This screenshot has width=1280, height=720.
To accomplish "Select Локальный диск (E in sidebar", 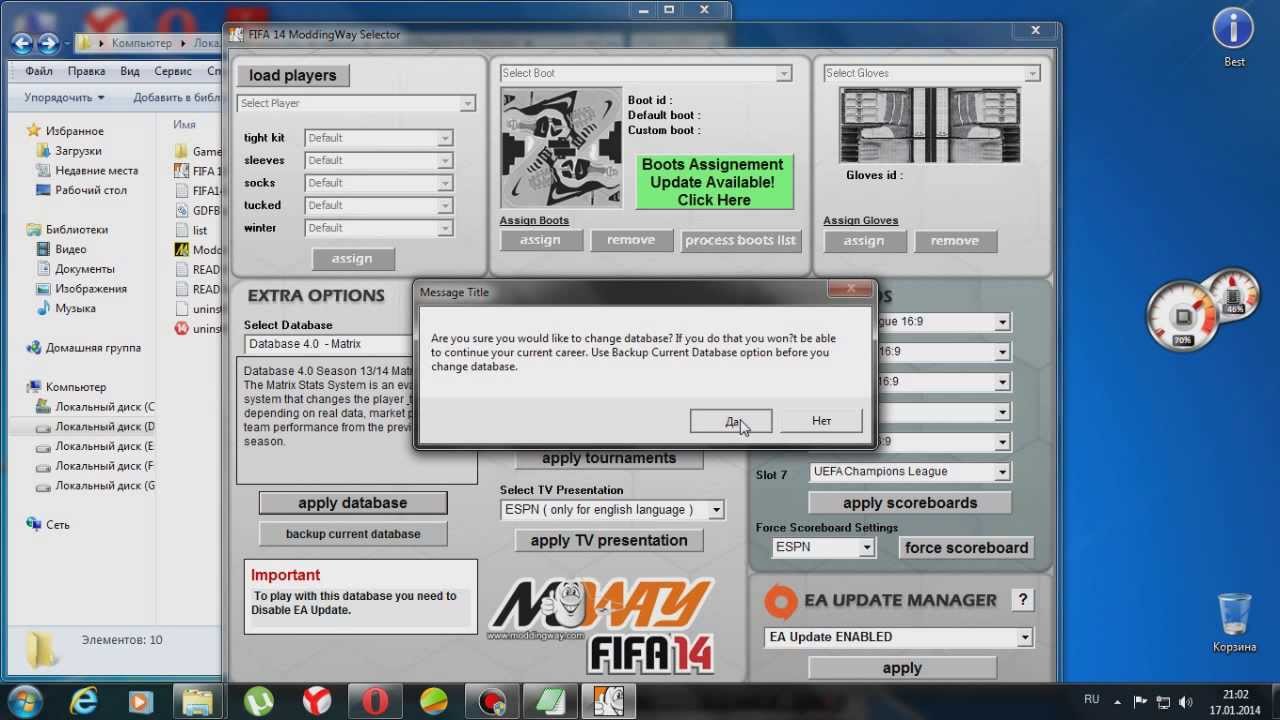I will pyautogui.click(x=105, y=446).
